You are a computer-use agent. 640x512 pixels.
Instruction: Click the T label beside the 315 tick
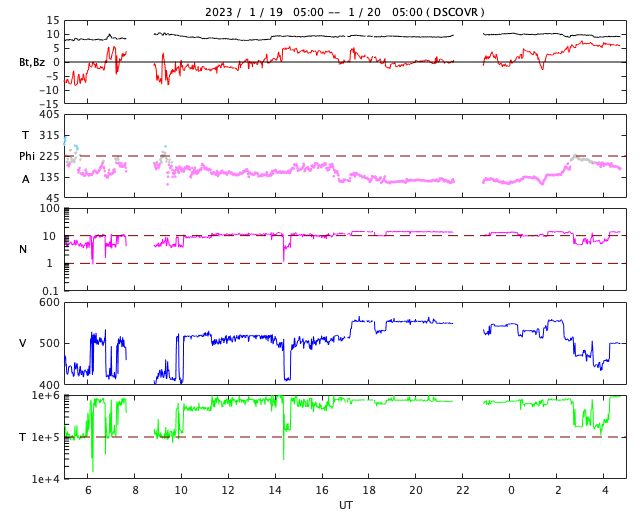coord(25,135)
